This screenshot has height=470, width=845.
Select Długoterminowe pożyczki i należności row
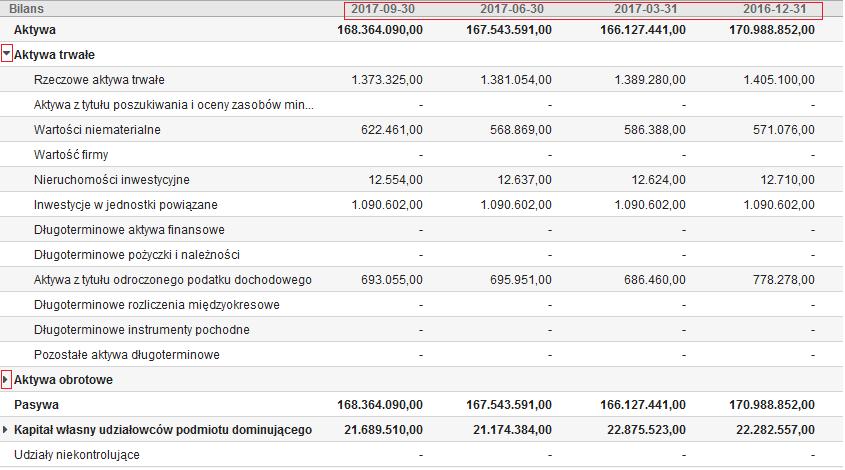[x=422, y=254]
